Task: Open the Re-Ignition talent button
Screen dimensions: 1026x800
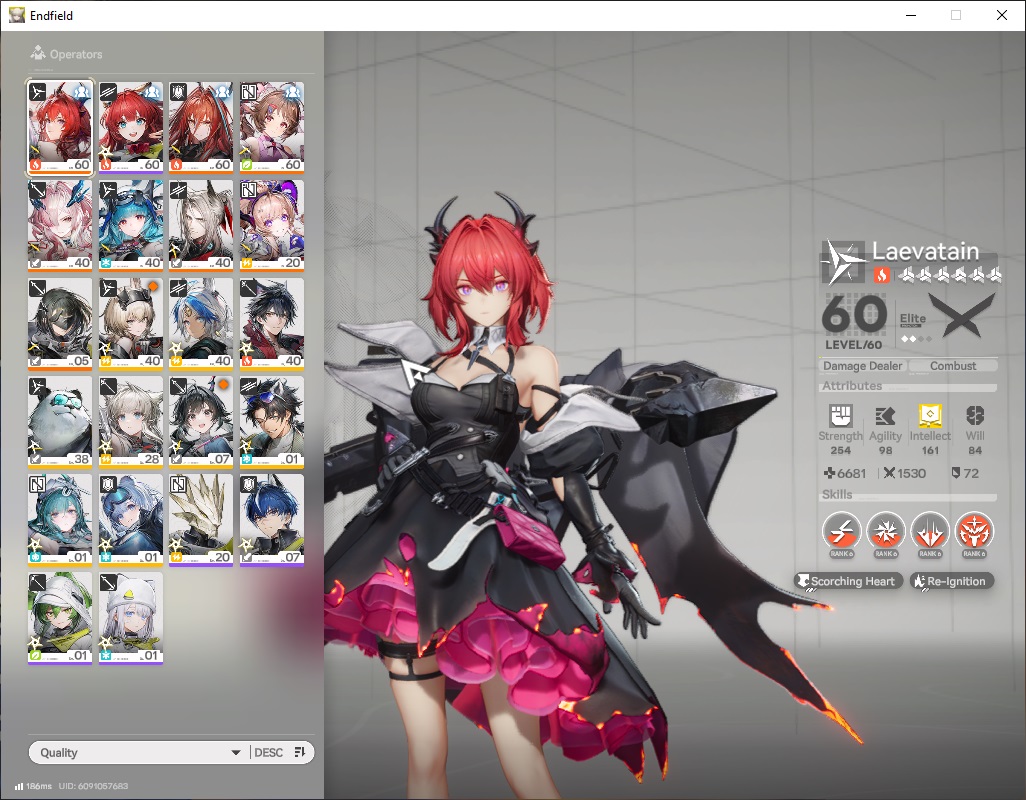Action: [x=952, y=581]
